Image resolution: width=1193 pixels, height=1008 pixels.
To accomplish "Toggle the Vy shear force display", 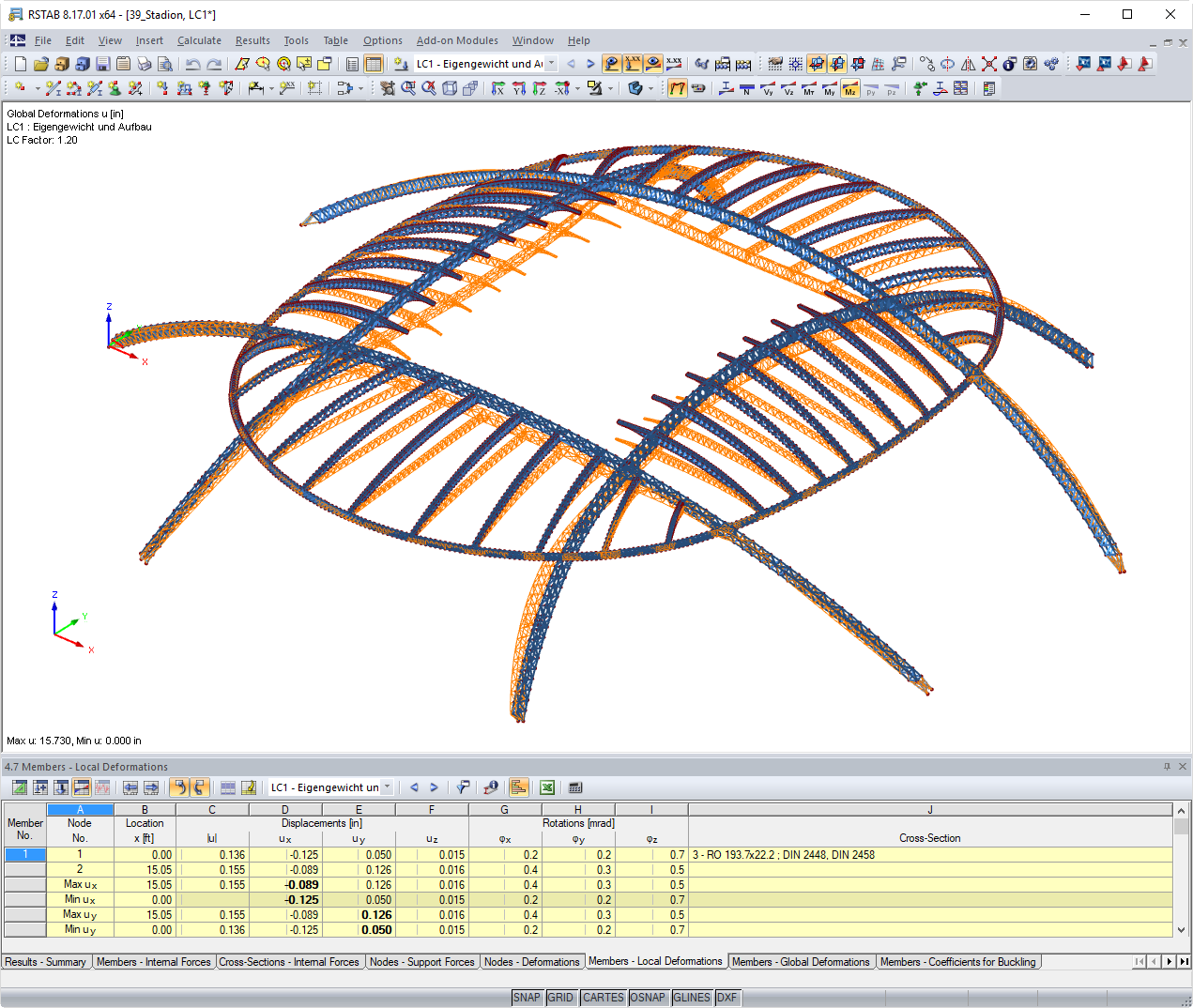I will click(770, 88).
